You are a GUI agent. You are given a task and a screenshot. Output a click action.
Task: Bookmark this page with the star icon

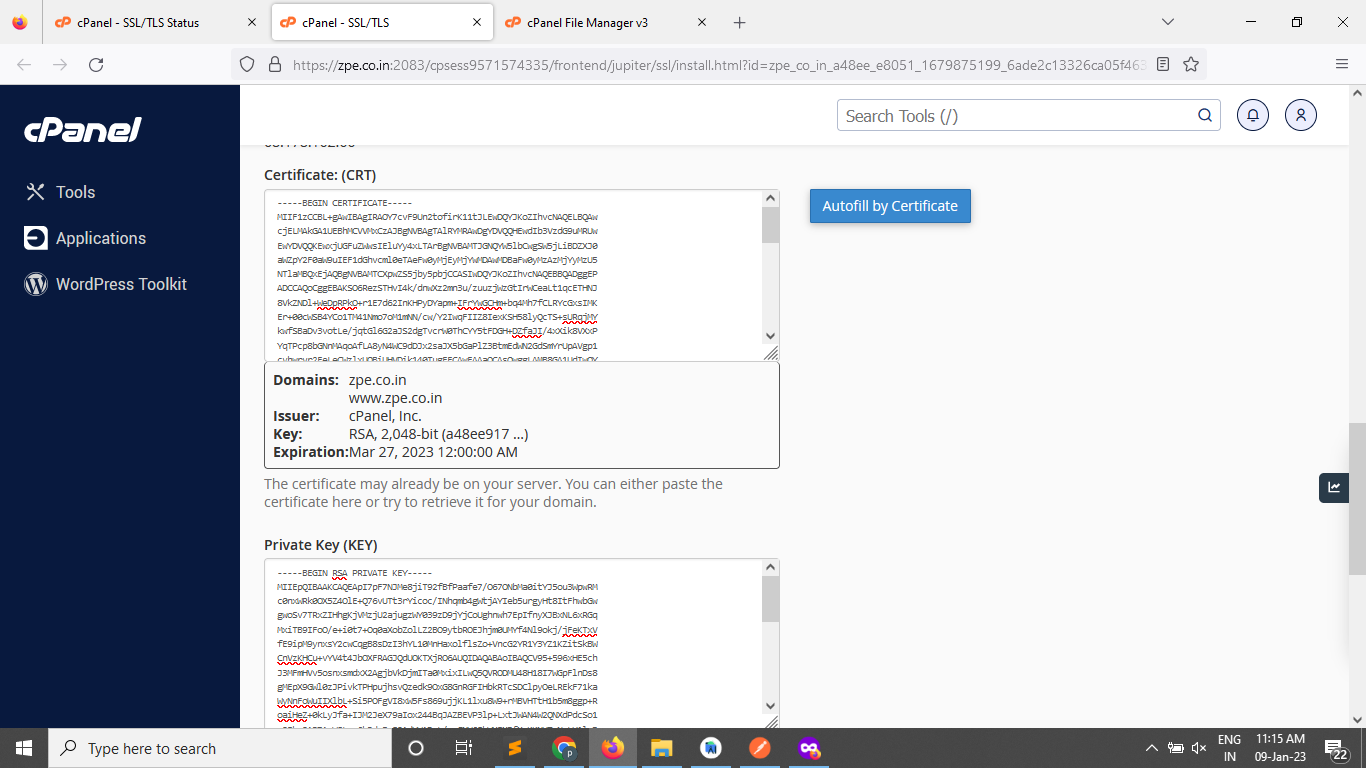(1191, 64)
